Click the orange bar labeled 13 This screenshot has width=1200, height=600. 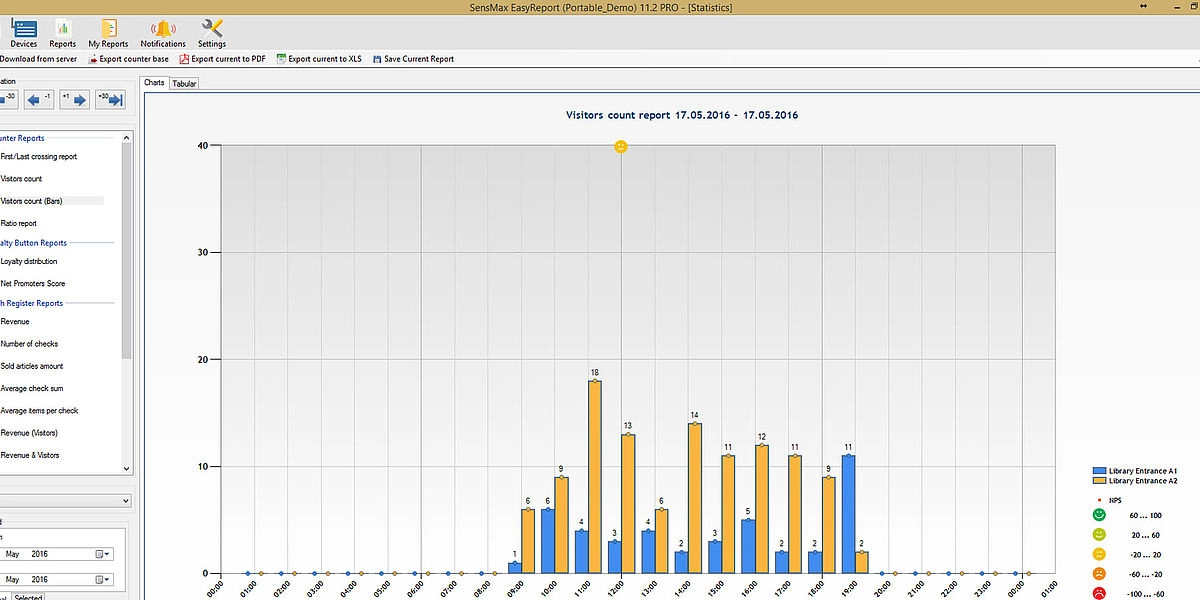pos(628,504)
